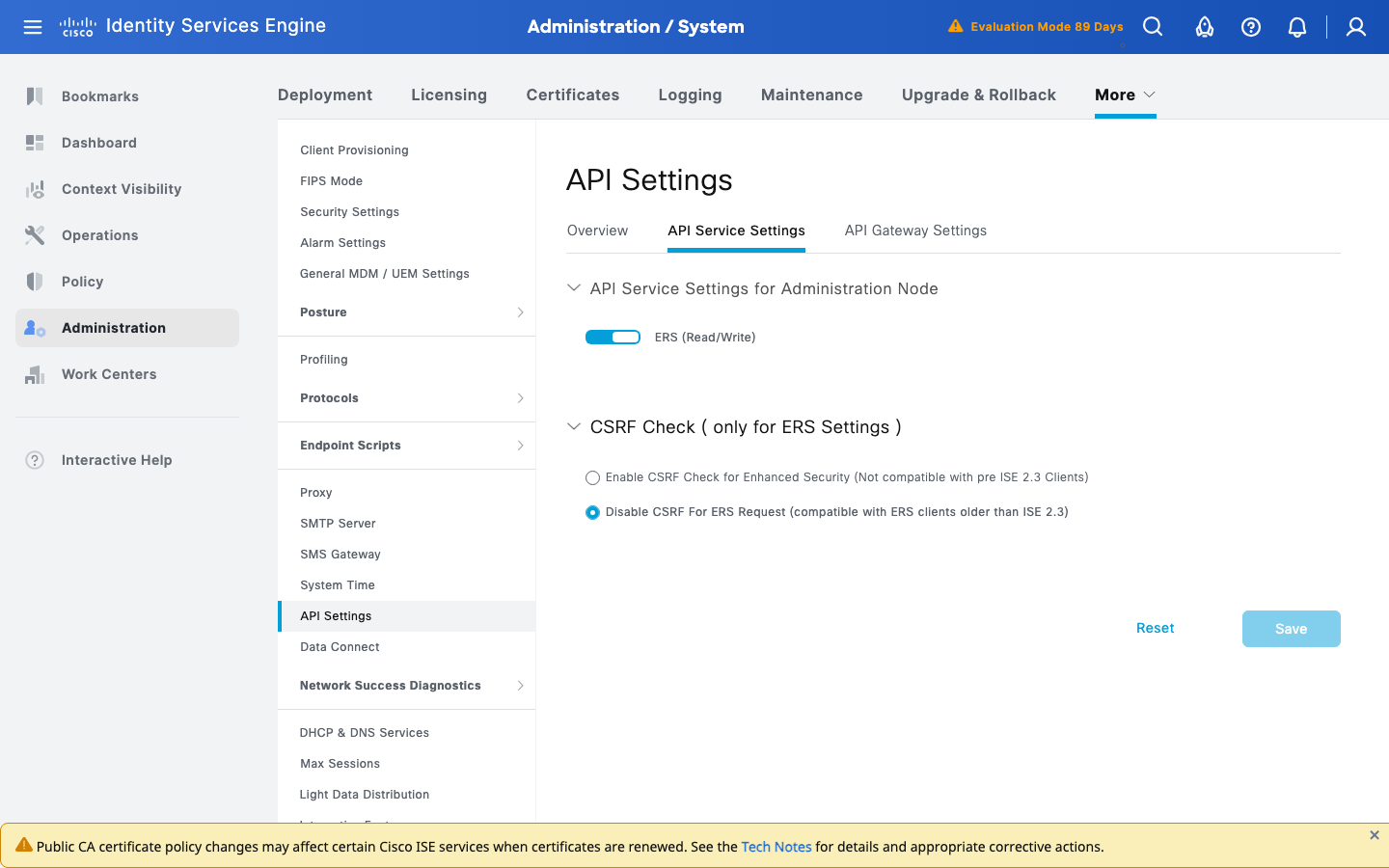Click the Dashboard sidebar icon

35,143
